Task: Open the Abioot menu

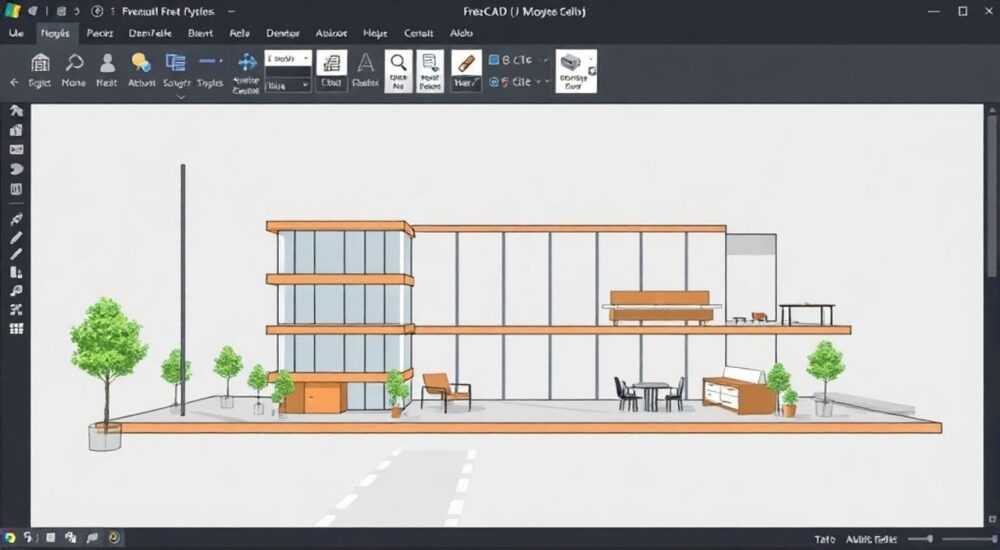Action: [x=331, y=33]
